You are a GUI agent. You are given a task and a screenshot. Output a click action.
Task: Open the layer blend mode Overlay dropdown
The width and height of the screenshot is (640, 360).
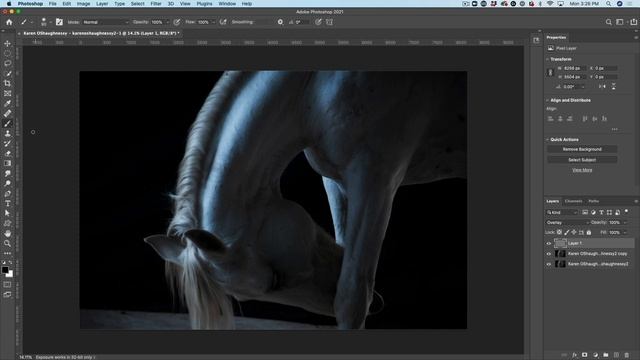tap(568, 222)
